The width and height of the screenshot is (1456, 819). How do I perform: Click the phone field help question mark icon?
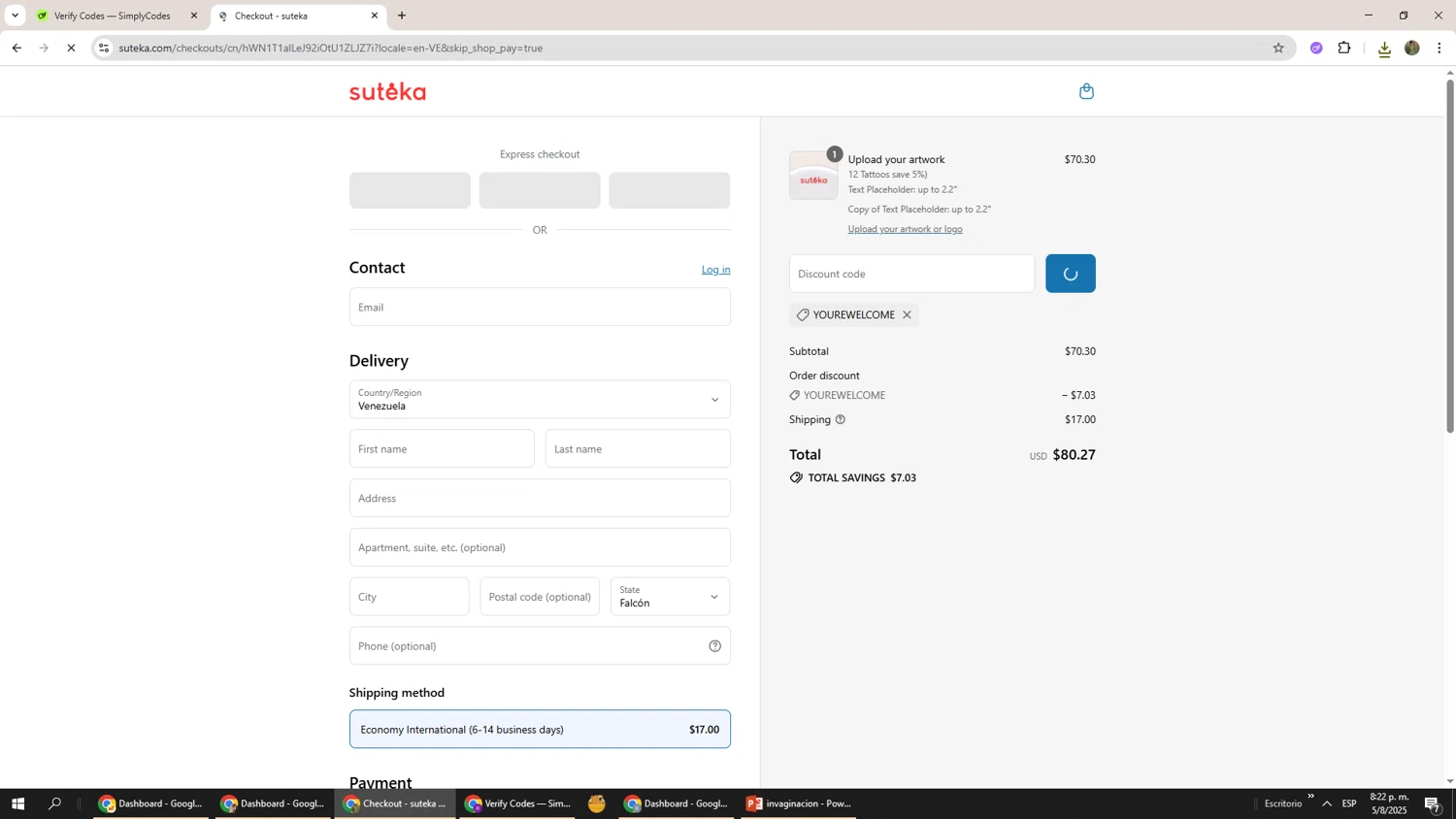pyautogui.click(x=714, y=646)
